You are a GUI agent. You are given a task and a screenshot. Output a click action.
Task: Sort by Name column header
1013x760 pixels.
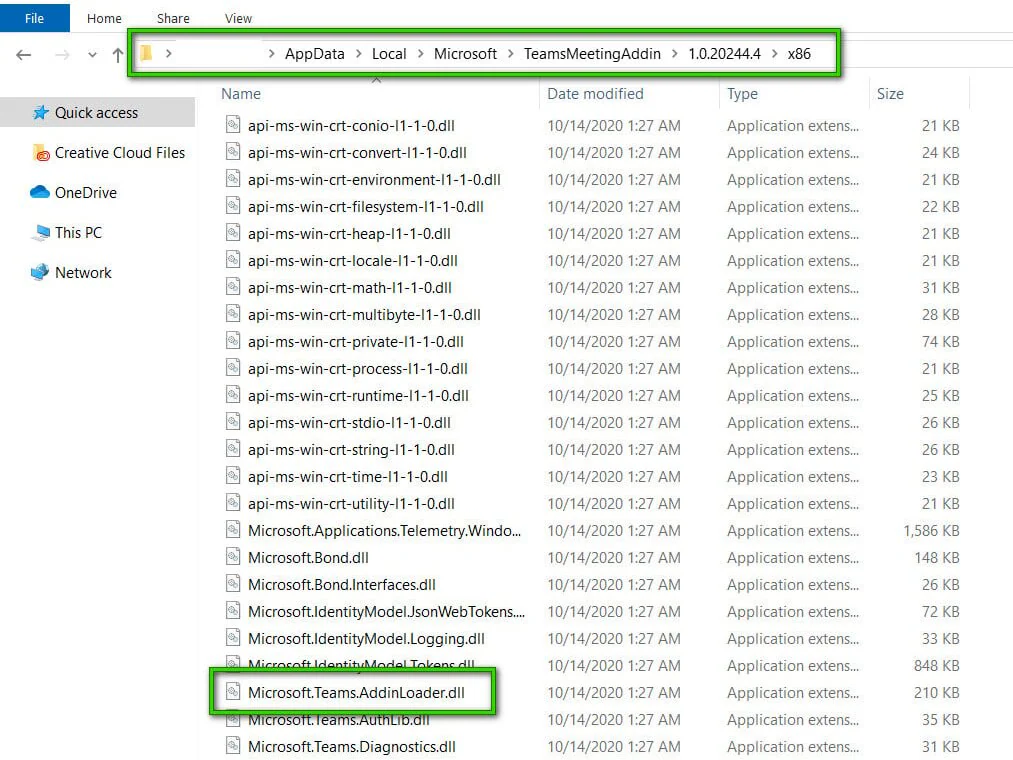241,94
